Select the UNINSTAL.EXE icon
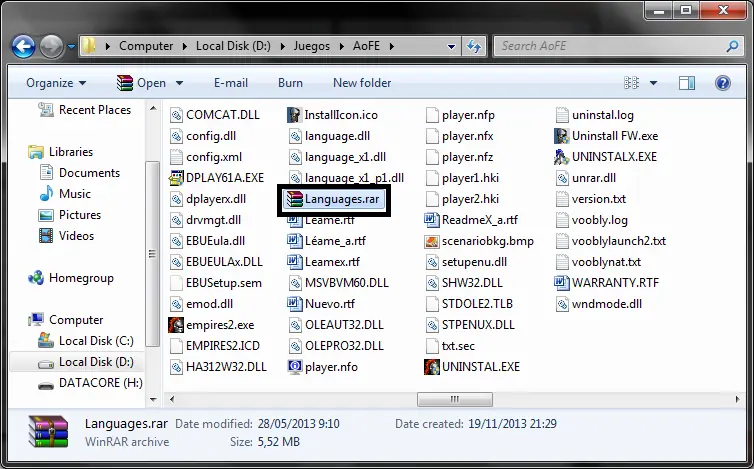 click(x=432, y=367)
